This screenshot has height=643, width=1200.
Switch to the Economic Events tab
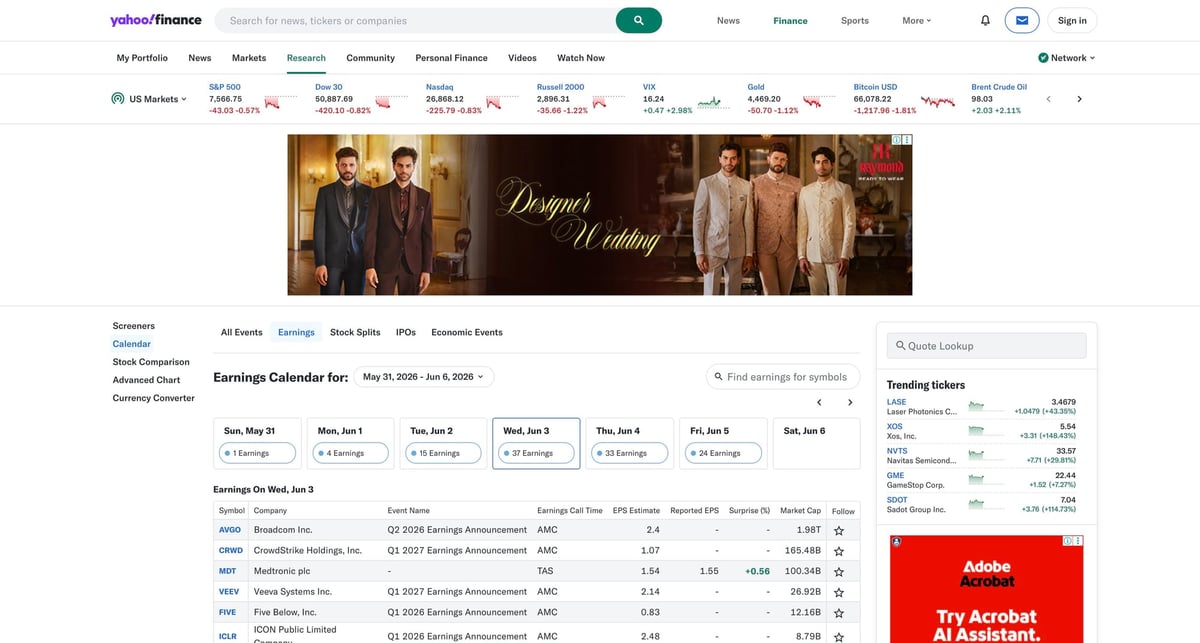[x=467, y=332]
